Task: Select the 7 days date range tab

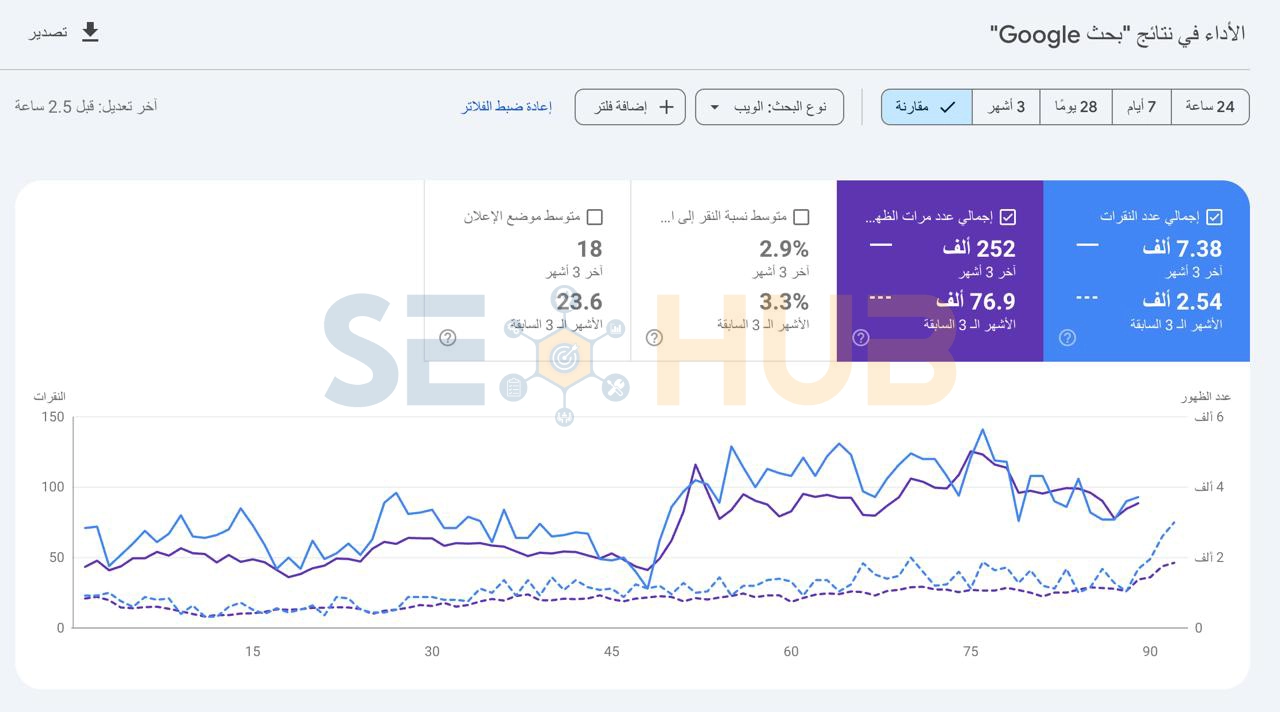Action: (x=1141, y=107)
